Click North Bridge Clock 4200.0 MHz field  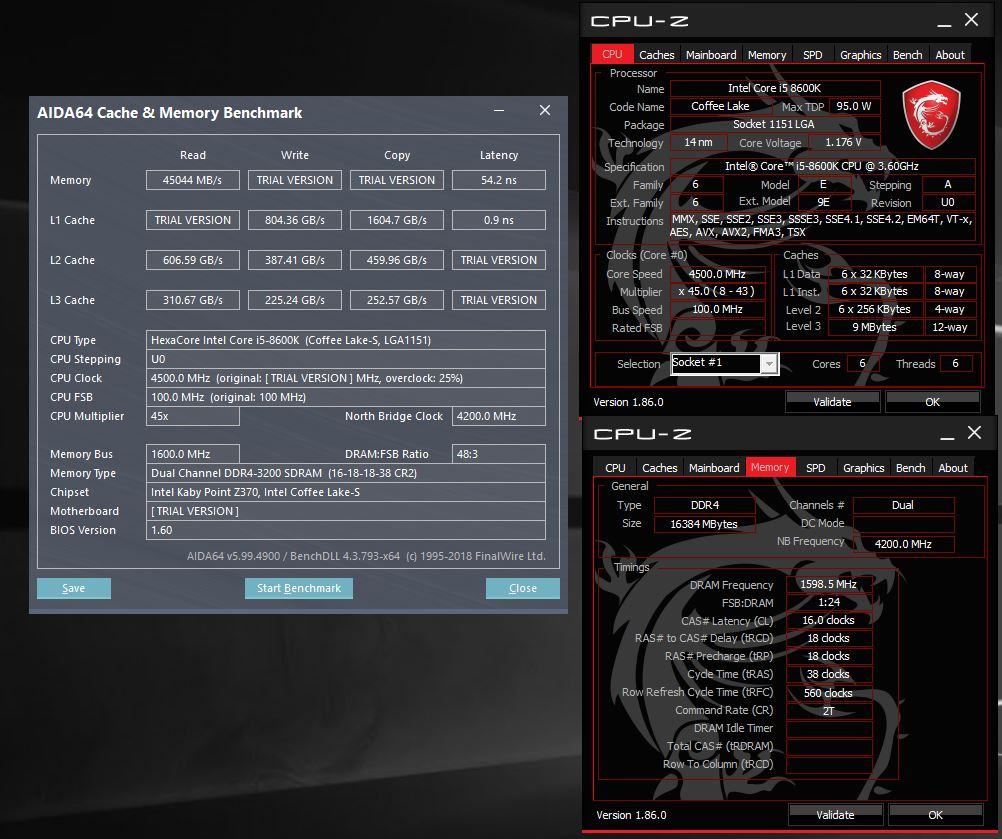[498, 416]
